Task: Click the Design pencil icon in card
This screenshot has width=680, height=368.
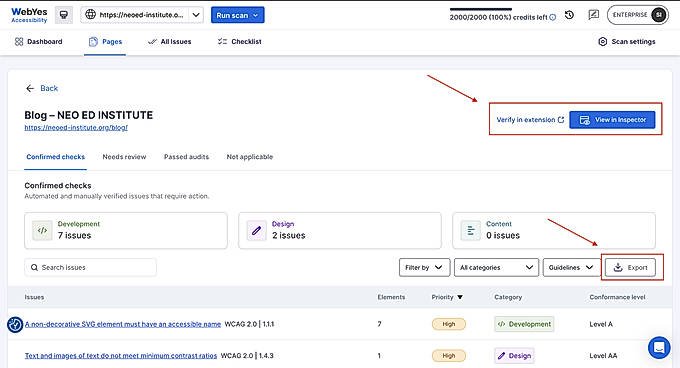Action: [256, 231]
